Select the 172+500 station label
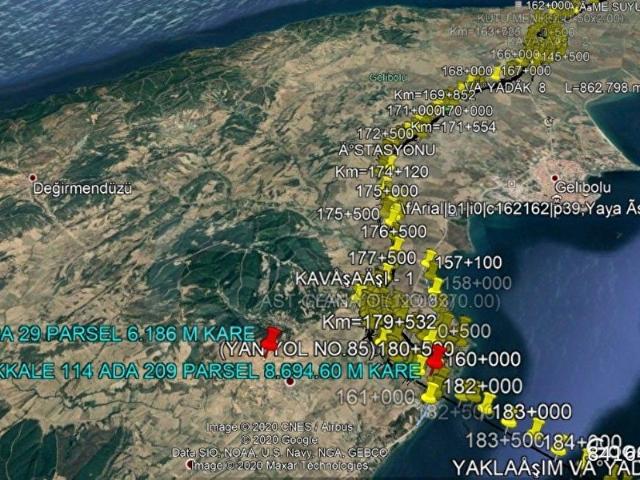This screenshot has height=480, width=640. pos(385,133)
